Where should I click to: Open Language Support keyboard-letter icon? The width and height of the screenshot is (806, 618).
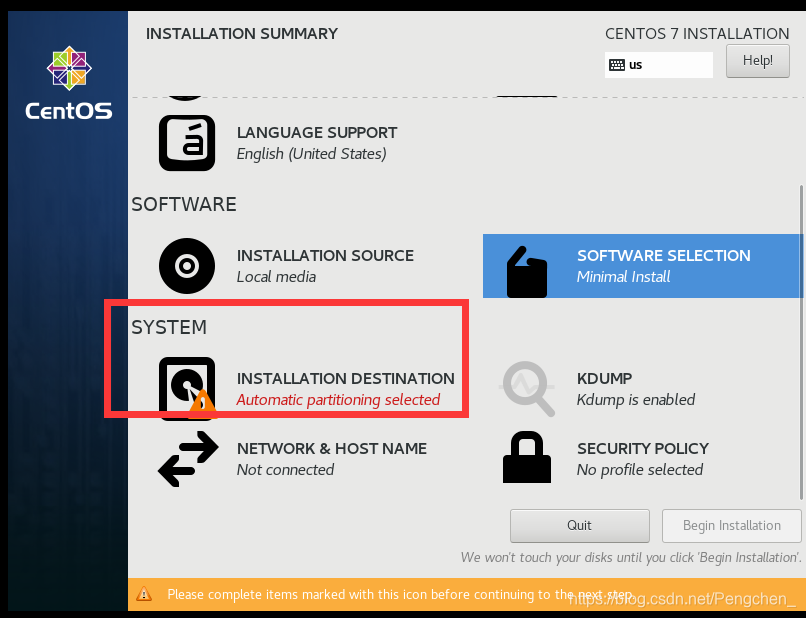pos(187,143)
